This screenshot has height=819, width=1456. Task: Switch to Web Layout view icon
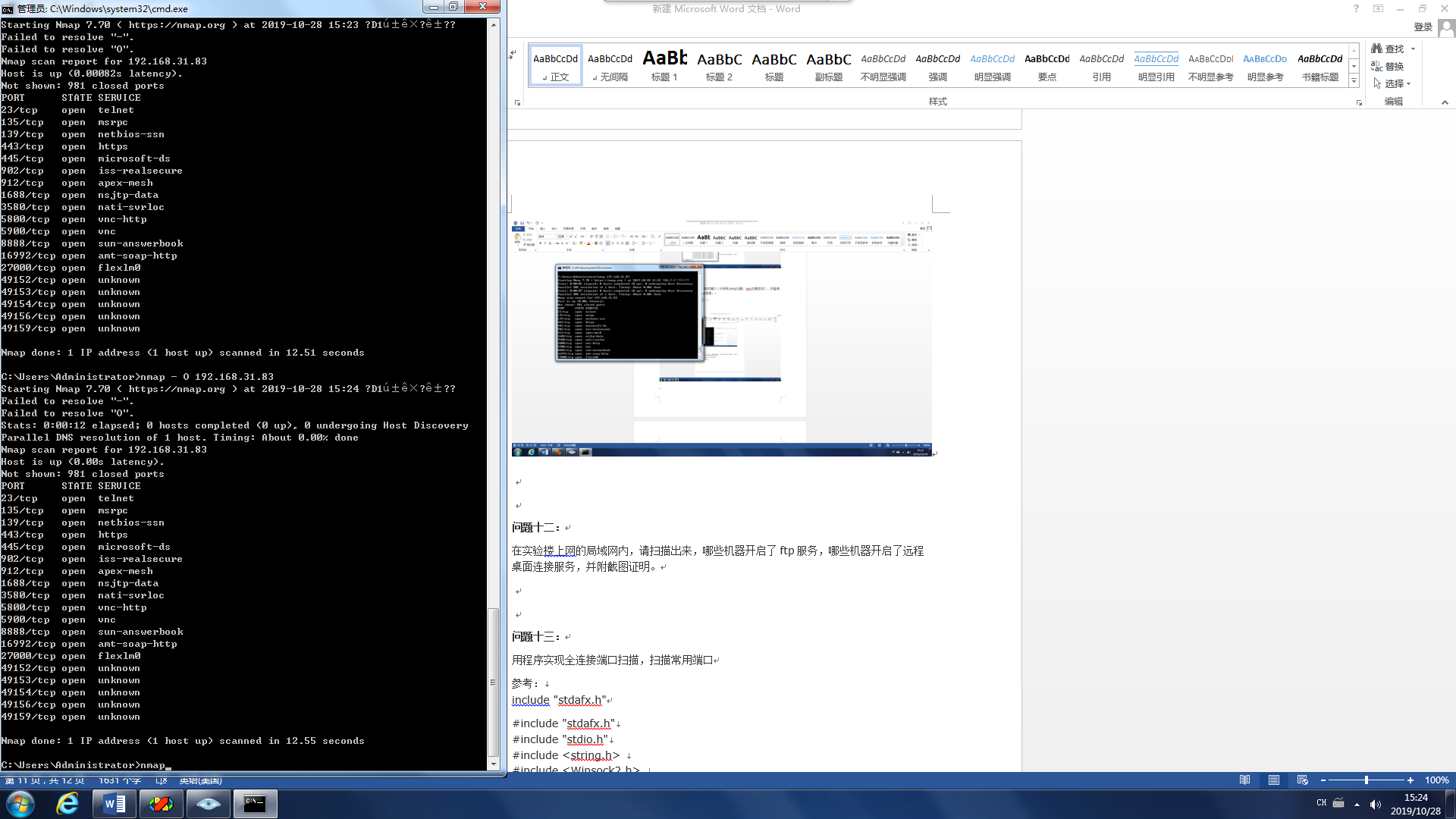pyautogui.click(x=1303, y=780)
